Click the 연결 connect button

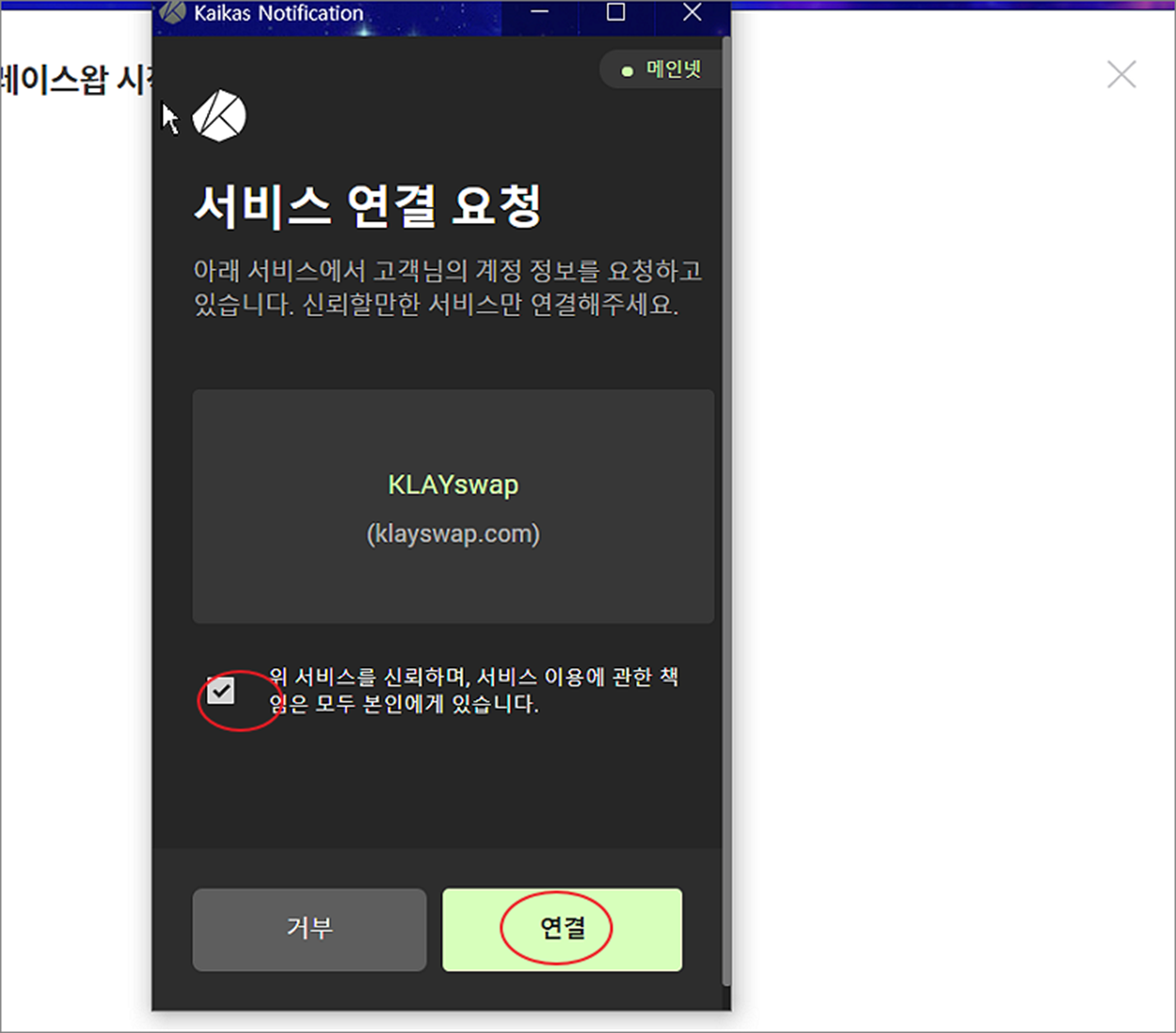[x=562, y=930]
